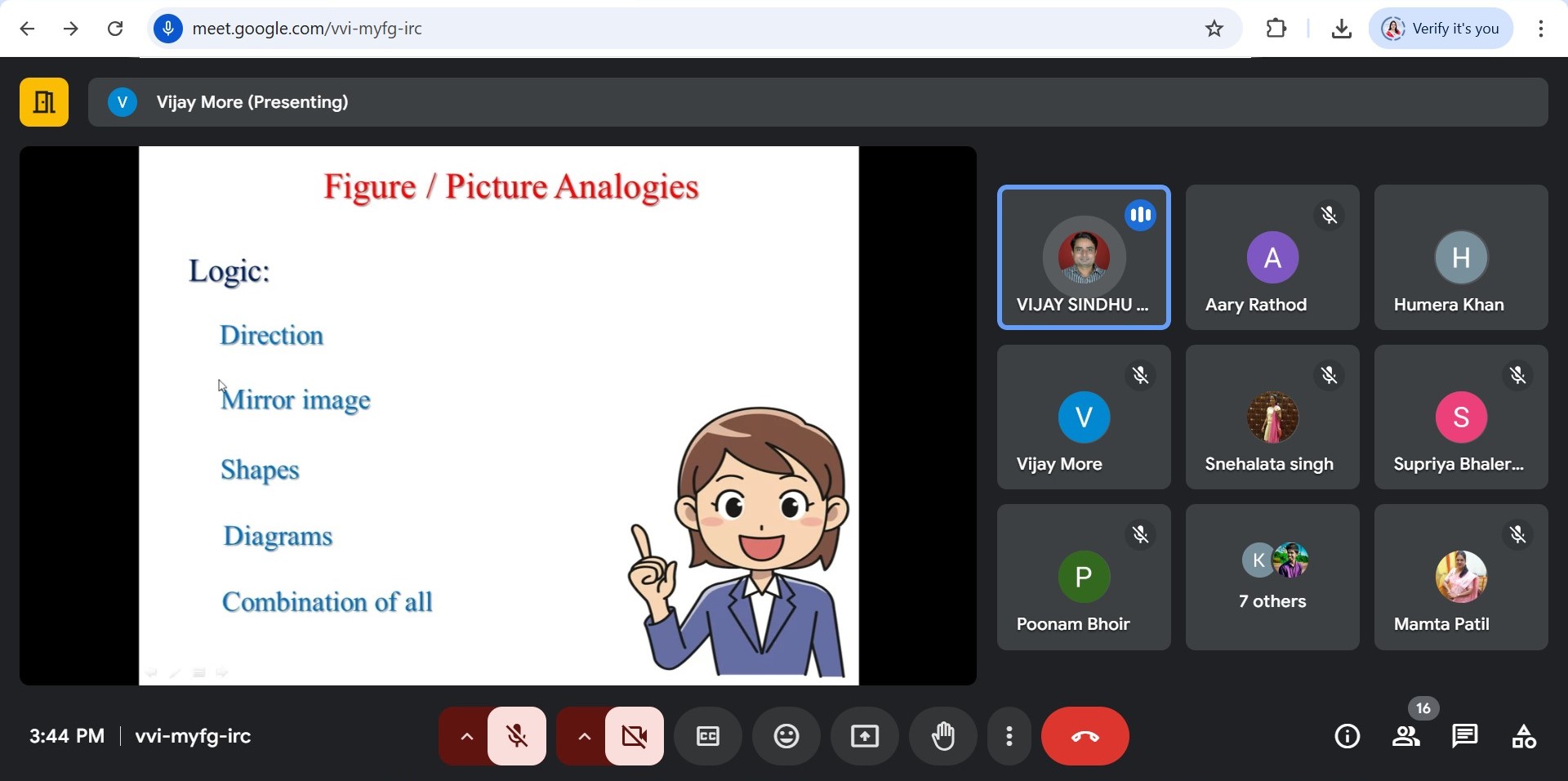This screenshot has height=781, width=1568.
Task: Open more options three-dot menu
Action: click(1009, 736)
